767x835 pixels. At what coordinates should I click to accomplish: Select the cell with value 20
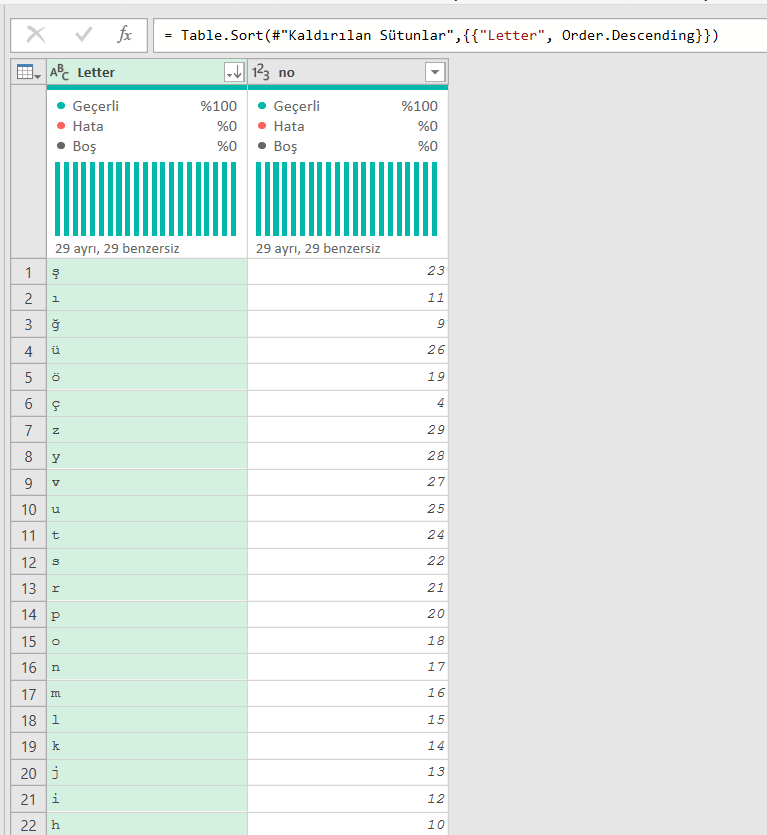coord(348,615)
